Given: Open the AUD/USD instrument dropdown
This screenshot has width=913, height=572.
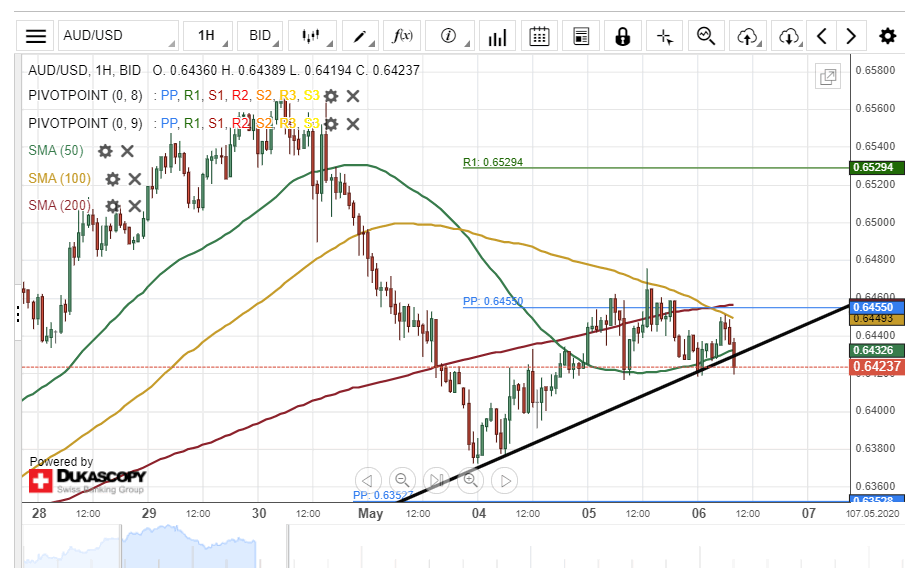Looking at the screenshot, I should pos(118,36).
